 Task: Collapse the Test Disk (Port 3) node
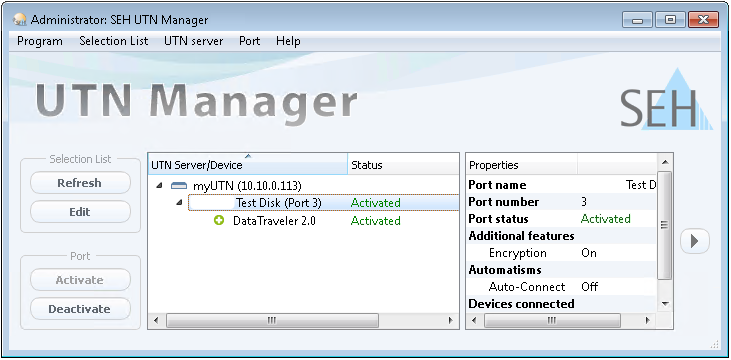tap(179, 203)
